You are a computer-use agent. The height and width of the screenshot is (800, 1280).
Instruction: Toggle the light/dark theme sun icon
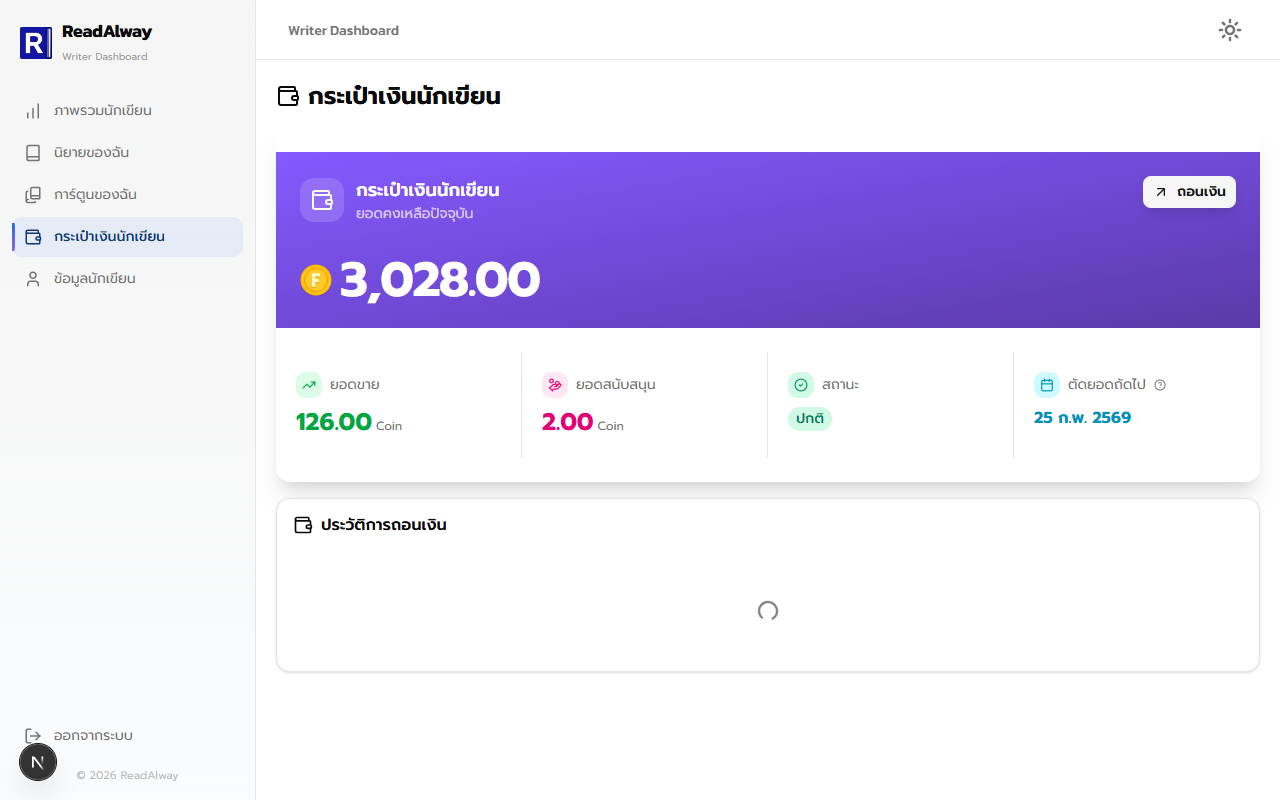tap(1230, 30)
